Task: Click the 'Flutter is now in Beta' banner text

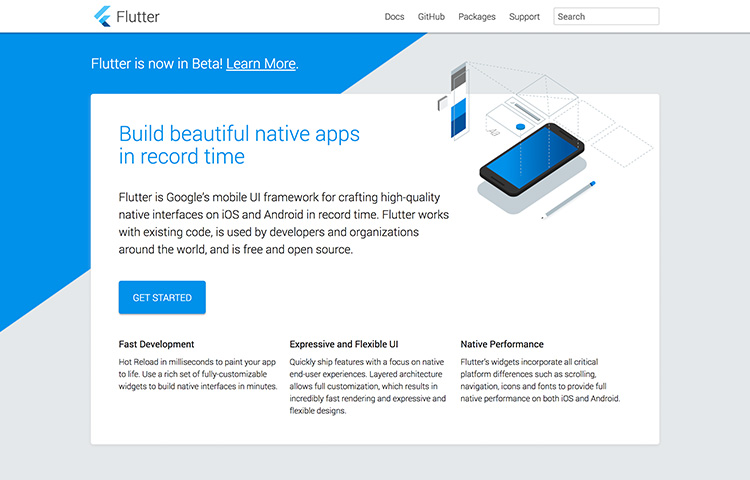Action: pos(157,63)
